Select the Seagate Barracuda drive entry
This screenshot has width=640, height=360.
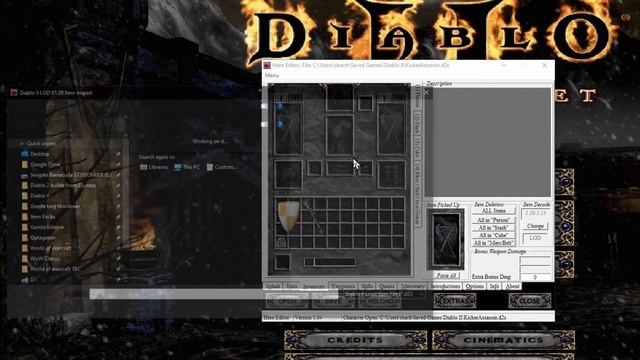click(x=70, y=175)
